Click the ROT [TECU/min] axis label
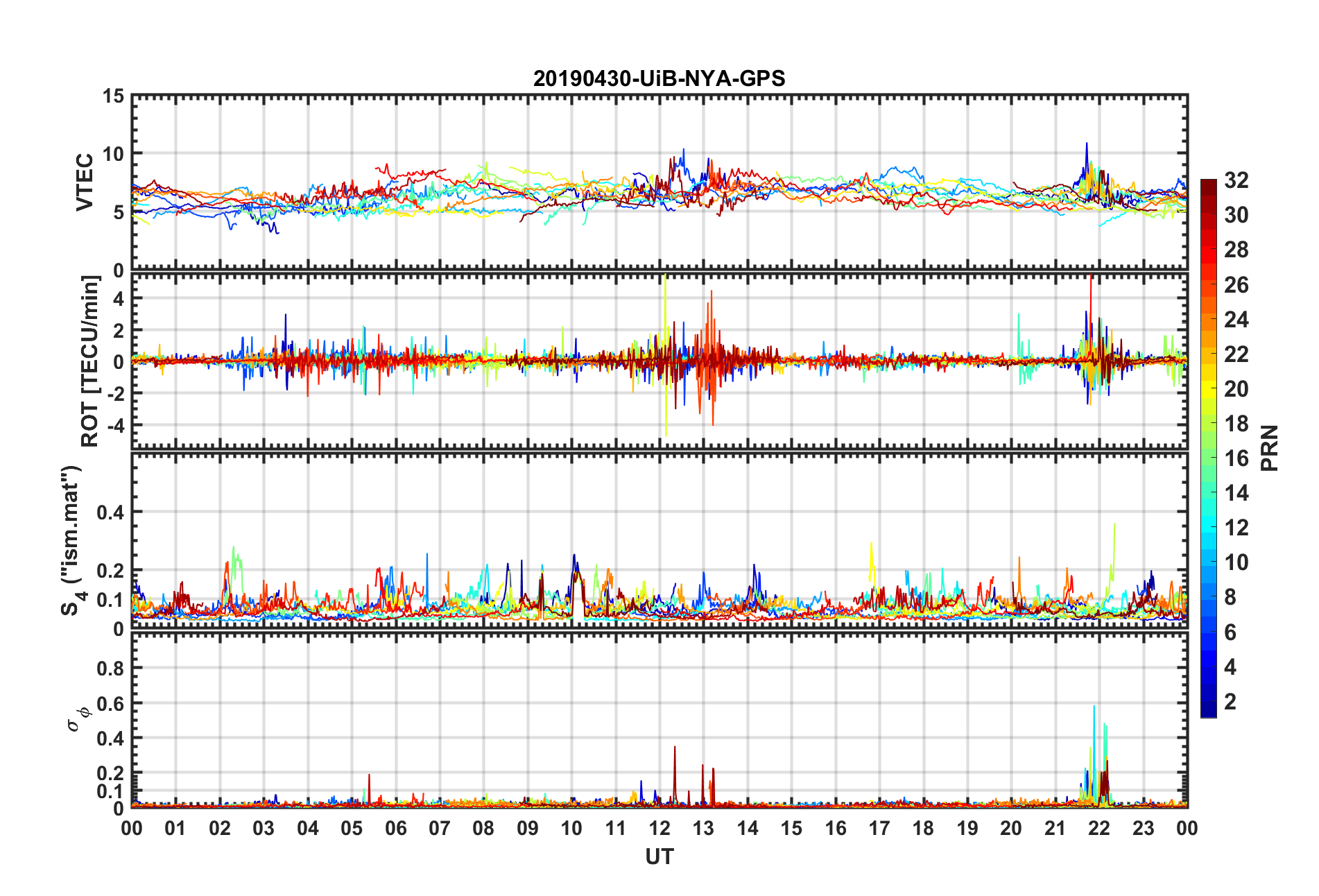Screen dimensions: 1319x896 click(x=90, y=361)
